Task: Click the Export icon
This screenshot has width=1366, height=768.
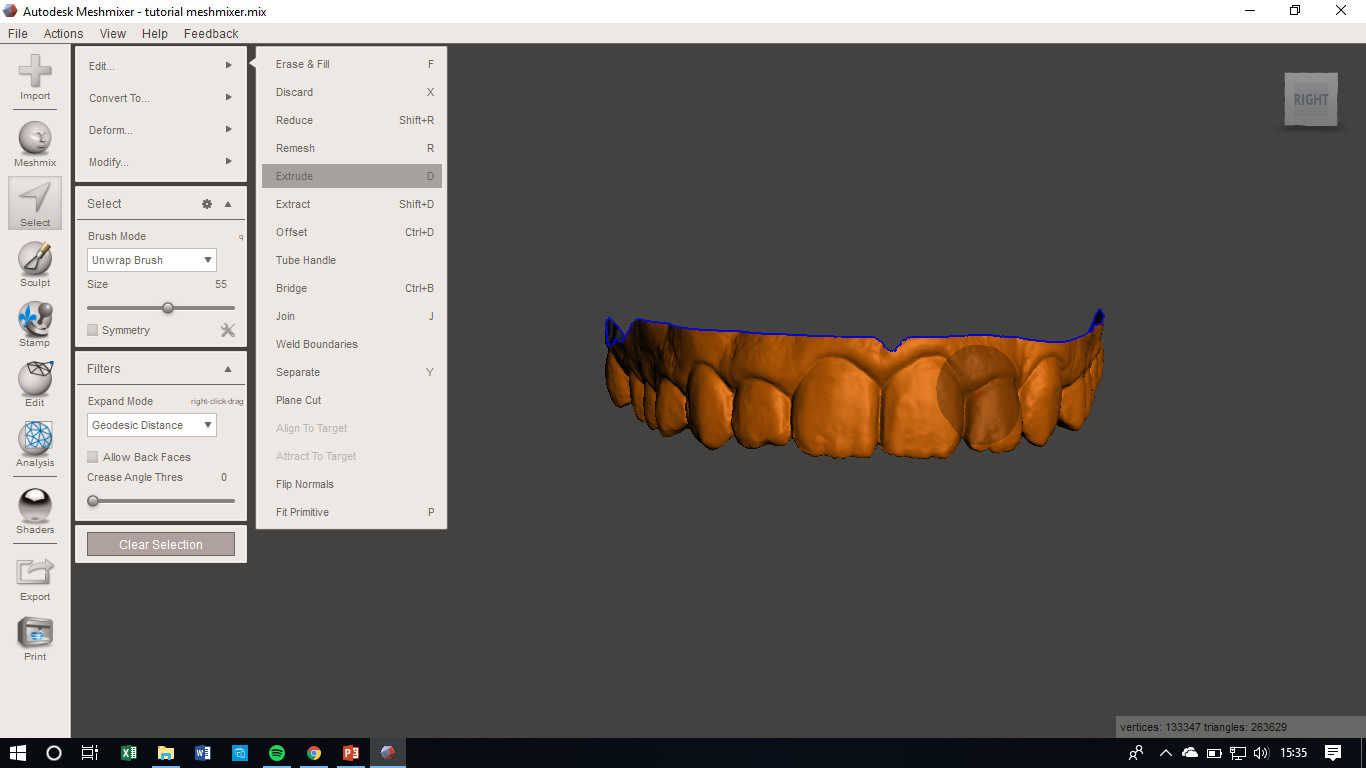Action: 35,578
